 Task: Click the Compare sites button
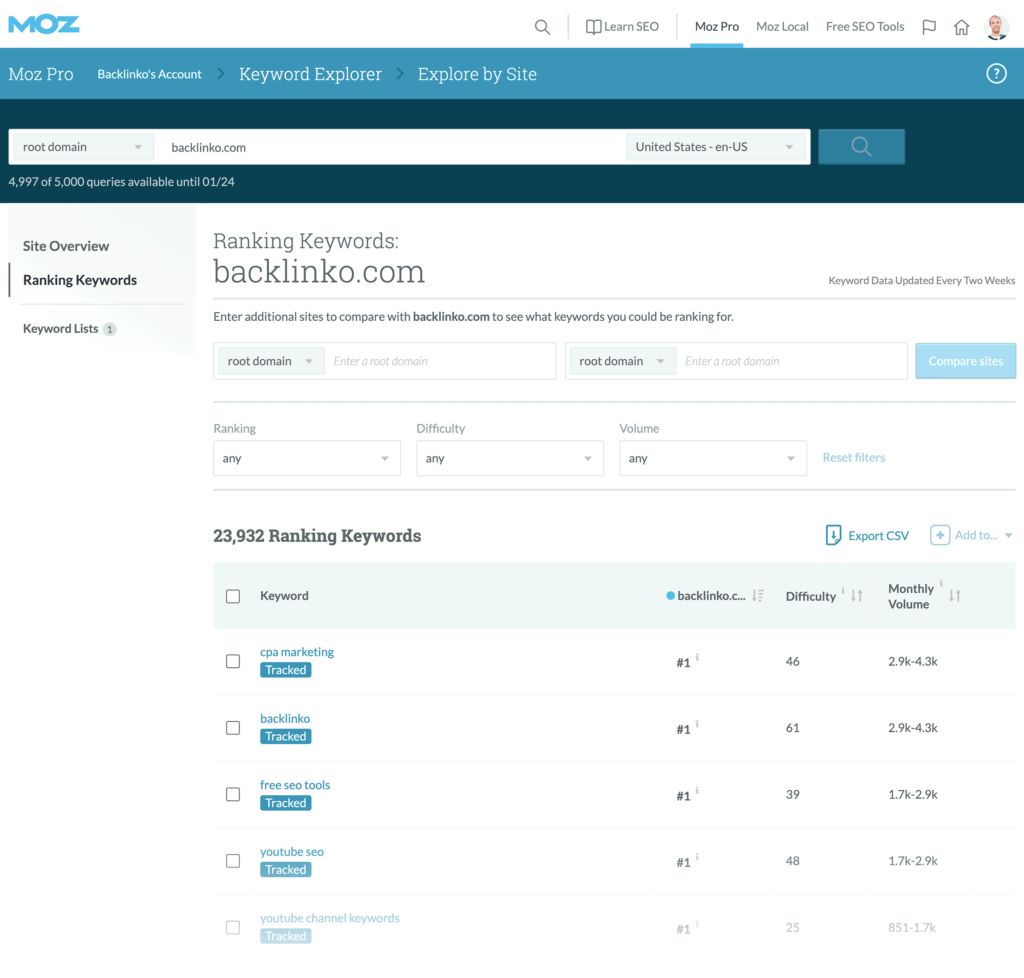click(x=965, y=361)
